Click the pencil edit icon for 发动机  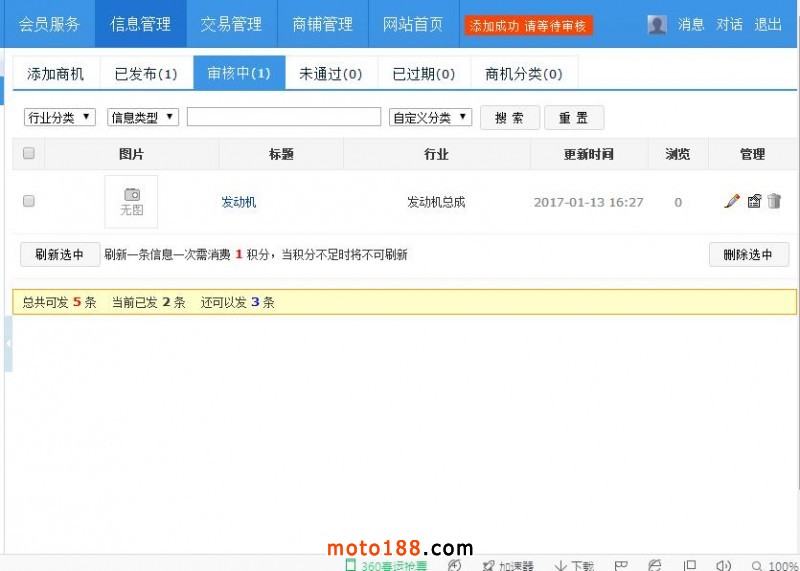click(732, 201)
